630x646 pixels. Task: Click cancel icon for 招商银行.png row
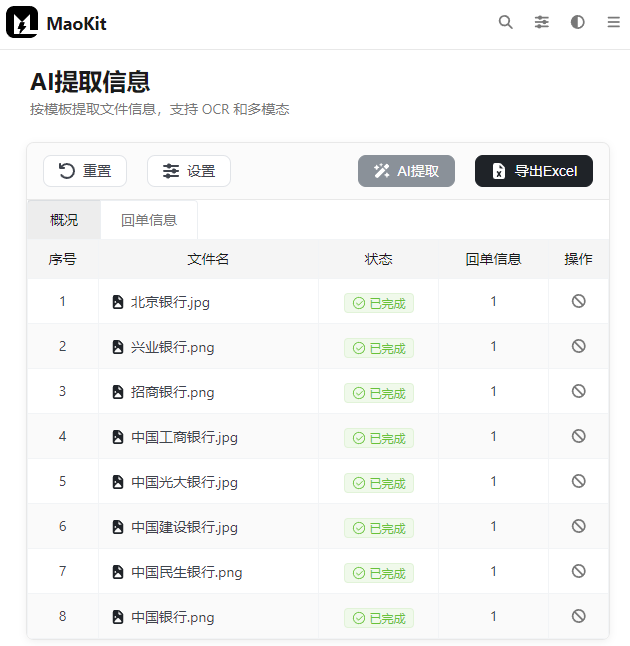click(x=578, y=391)
